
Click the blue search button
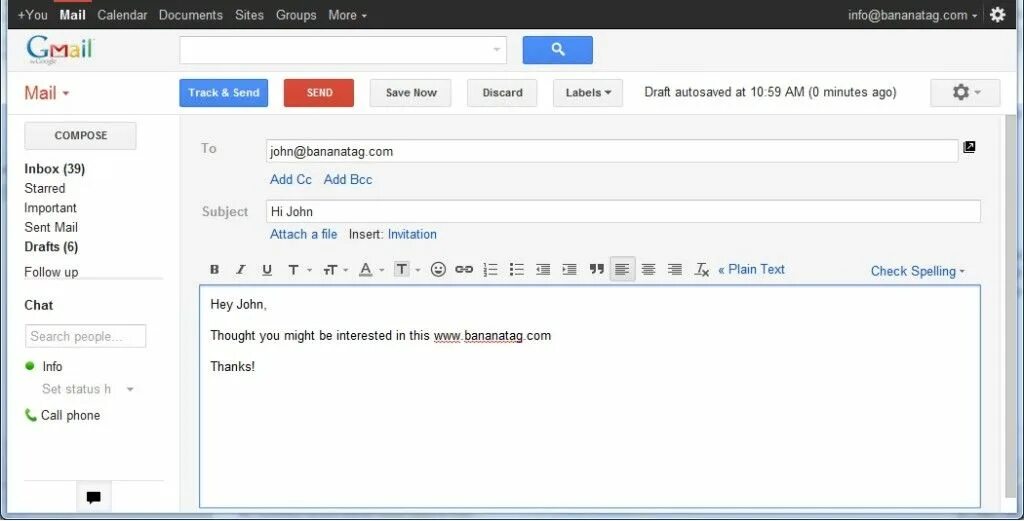[x=558, y=50]
